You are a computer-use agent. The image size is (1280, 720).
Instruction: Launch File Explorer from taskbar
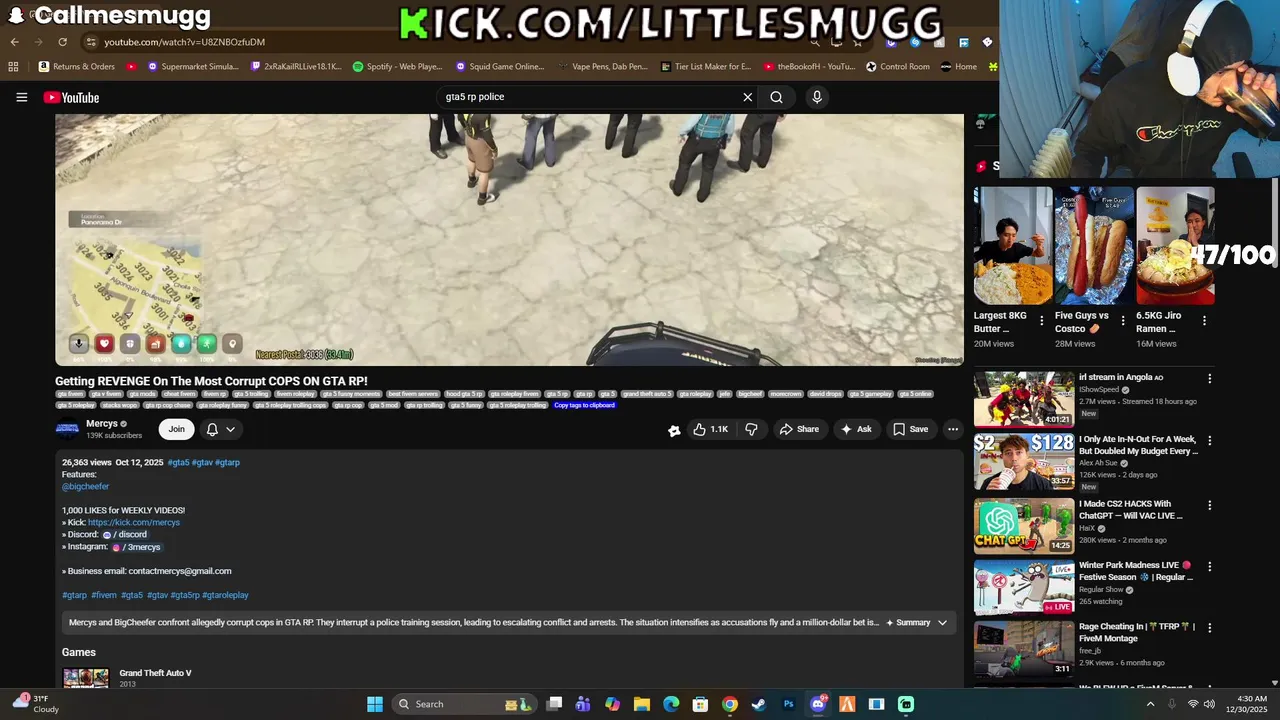pos(642,704)
